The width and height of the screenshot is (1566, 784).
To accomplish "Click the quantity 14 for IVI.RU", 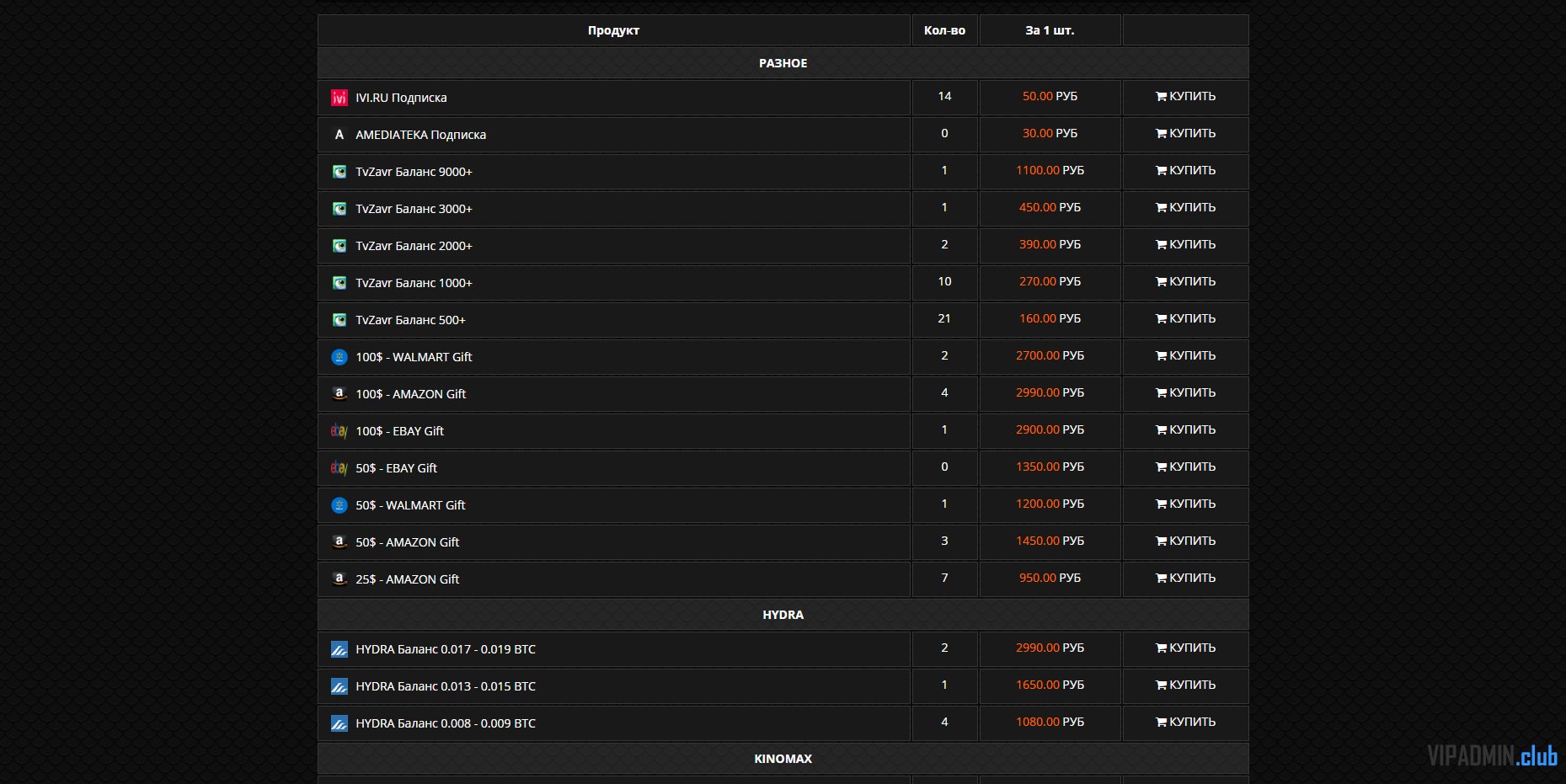I will [x=944, y=97].
